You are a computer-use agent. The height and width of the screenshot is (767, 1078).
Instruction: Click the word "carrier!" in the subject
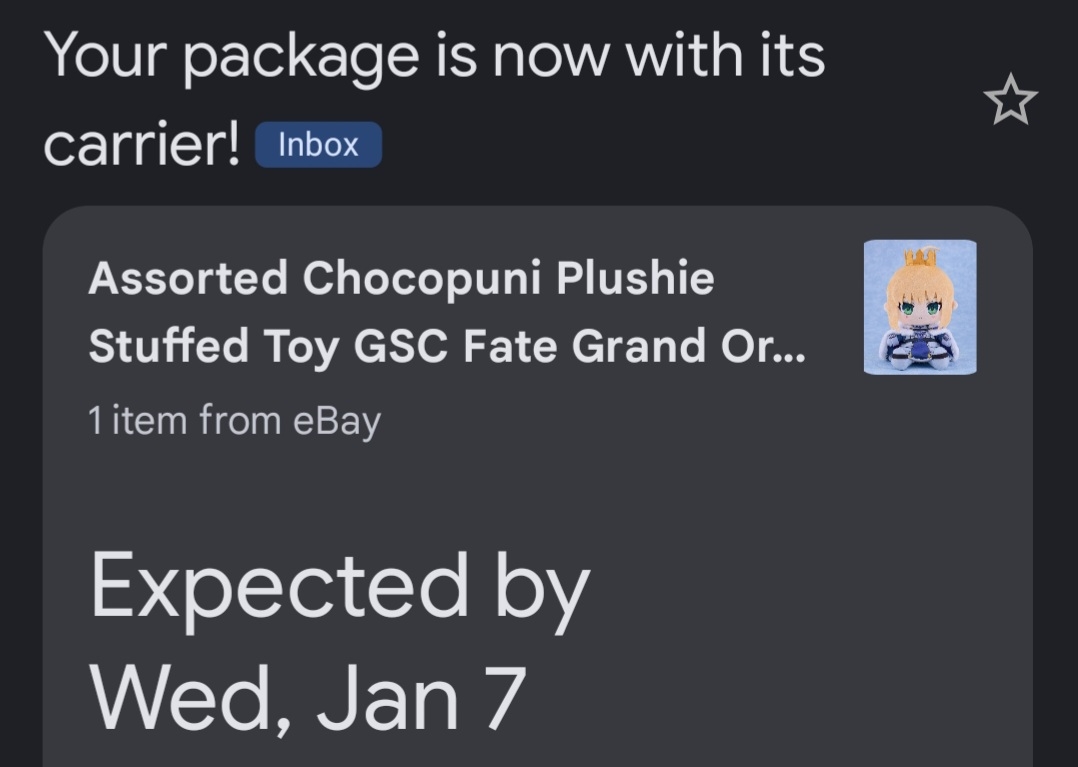142,145
